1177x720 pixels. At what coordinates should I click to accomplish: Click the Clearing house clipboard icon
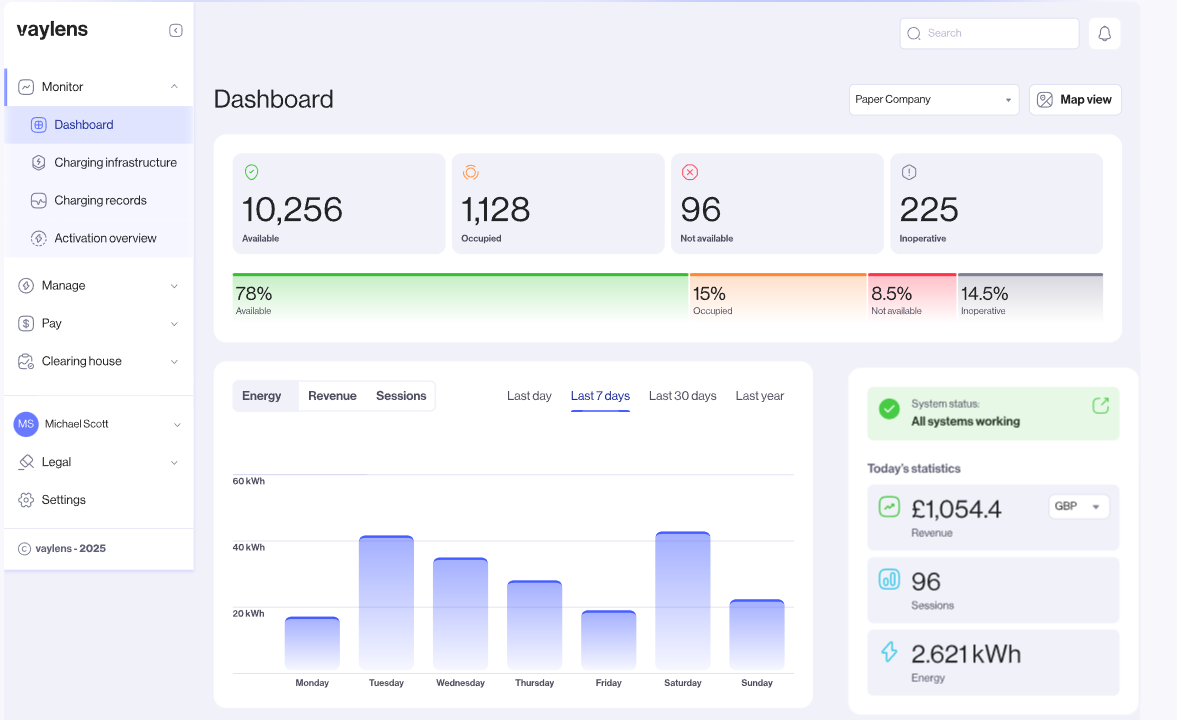click(26, 361)
